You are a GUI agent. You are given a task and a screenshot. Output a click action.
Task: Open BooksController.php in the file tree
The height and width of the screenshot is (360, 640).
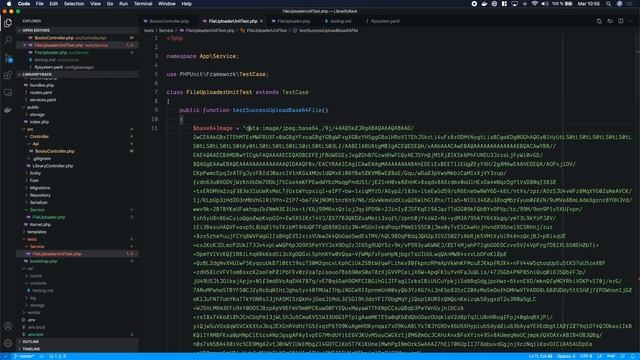(x=55, y=151)
